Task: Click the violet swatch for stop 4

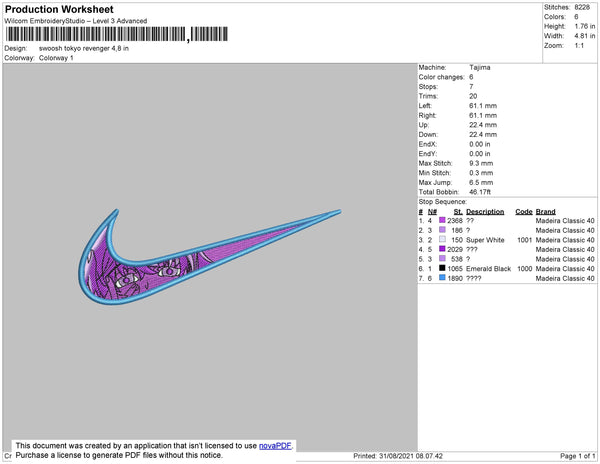Action: pos(442,249)
